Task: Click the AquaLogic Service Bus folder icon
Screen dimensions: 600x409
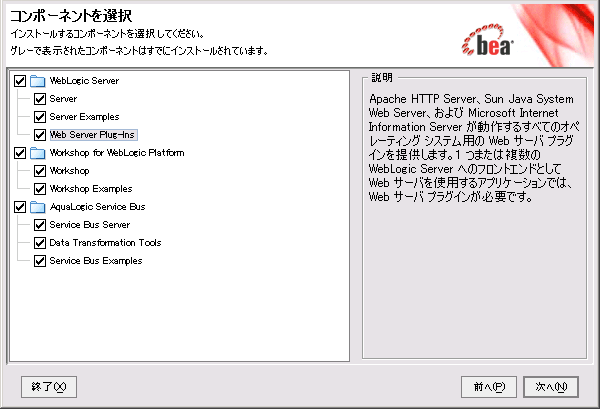Action: pos(38,207)
